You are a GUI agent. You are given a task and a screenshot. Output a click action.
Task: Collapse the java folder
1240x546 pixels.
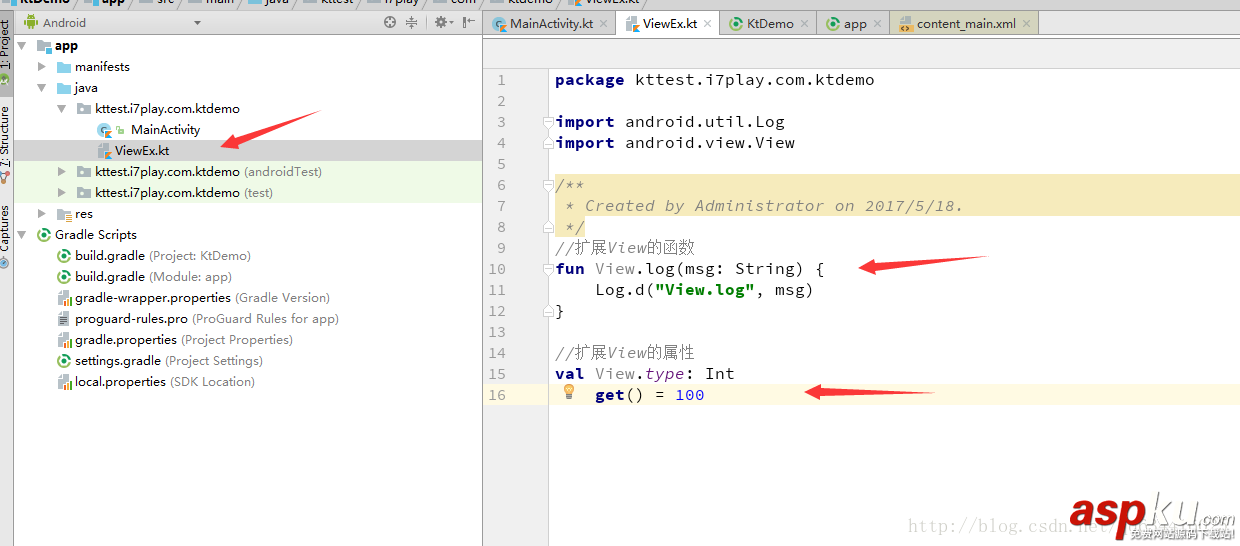coord(42,88)
